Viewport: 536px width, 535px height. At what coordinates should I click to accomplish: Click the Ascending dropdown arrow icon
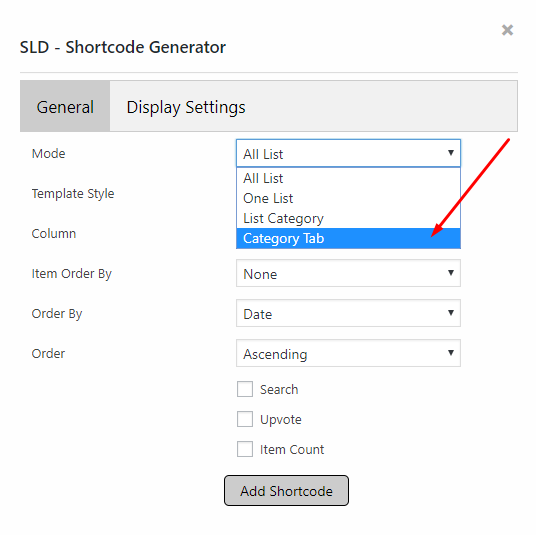(x=451, y=353)
